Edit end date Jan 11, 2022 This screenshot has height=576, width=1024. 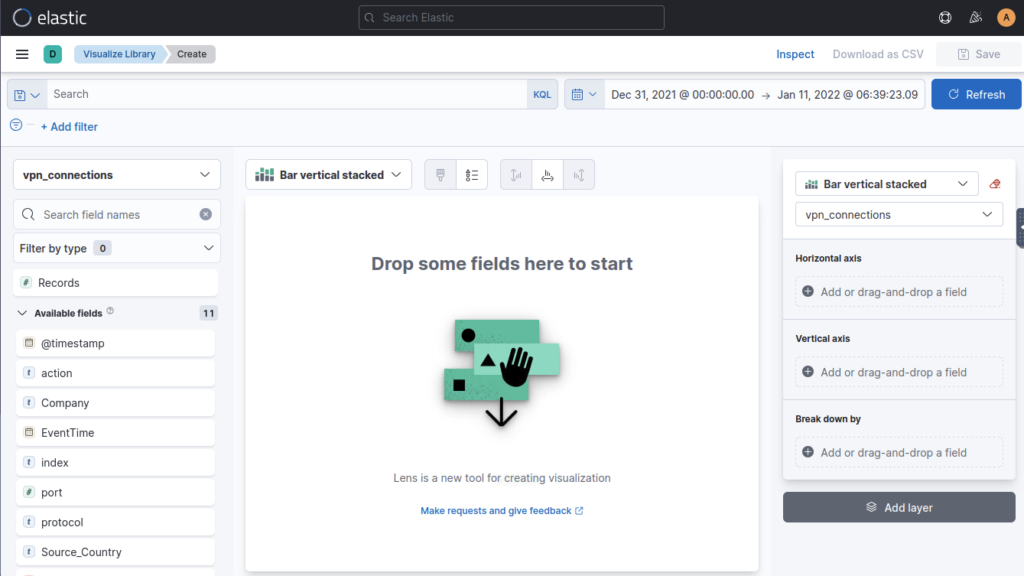pyautogui.click(x=848, y=95)
